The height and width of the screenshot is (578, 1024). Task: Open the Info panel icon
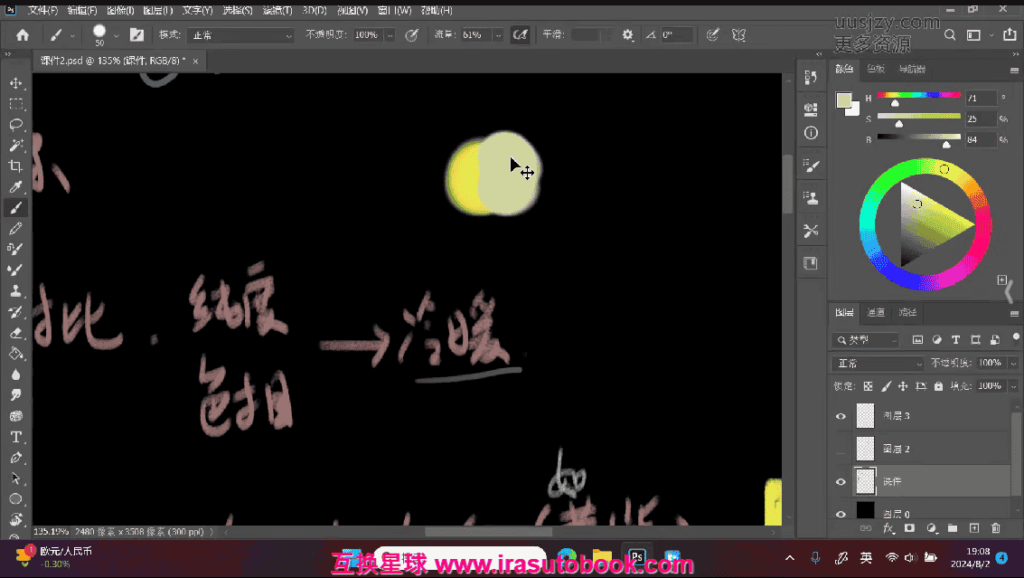[811, 133]
